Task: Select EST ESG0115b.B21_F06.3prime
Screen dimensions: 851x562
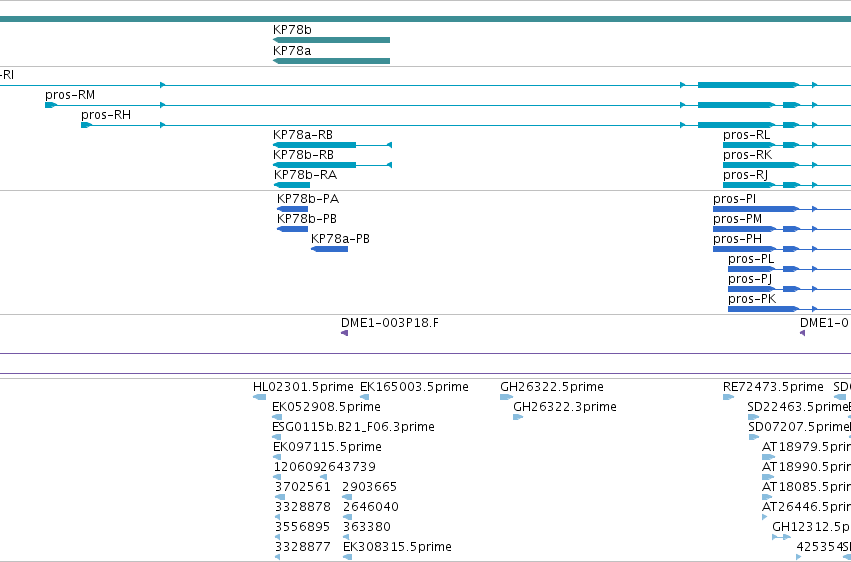Action: pos(277,437)
